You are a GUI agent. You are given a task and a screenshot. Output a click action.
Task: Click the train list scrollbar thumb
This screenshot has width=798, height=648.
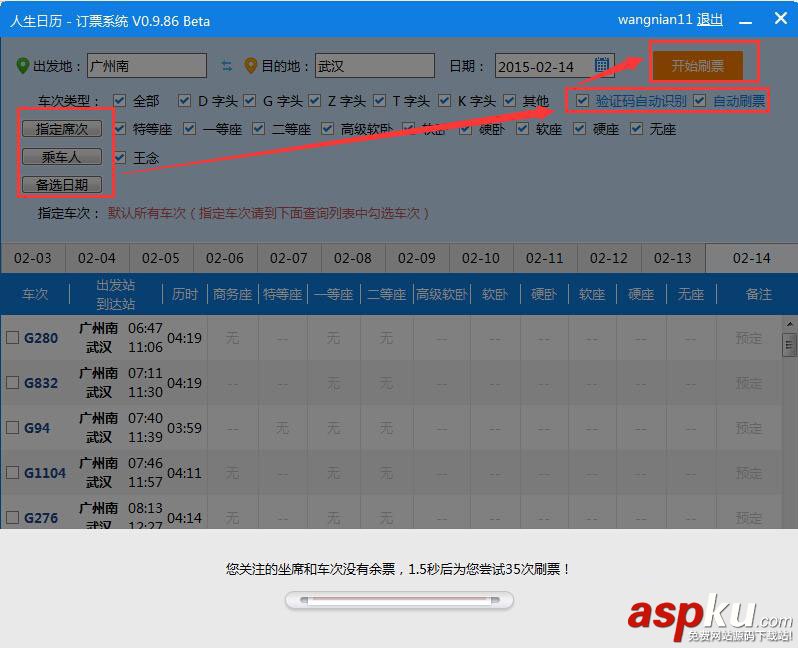[789, 345]
